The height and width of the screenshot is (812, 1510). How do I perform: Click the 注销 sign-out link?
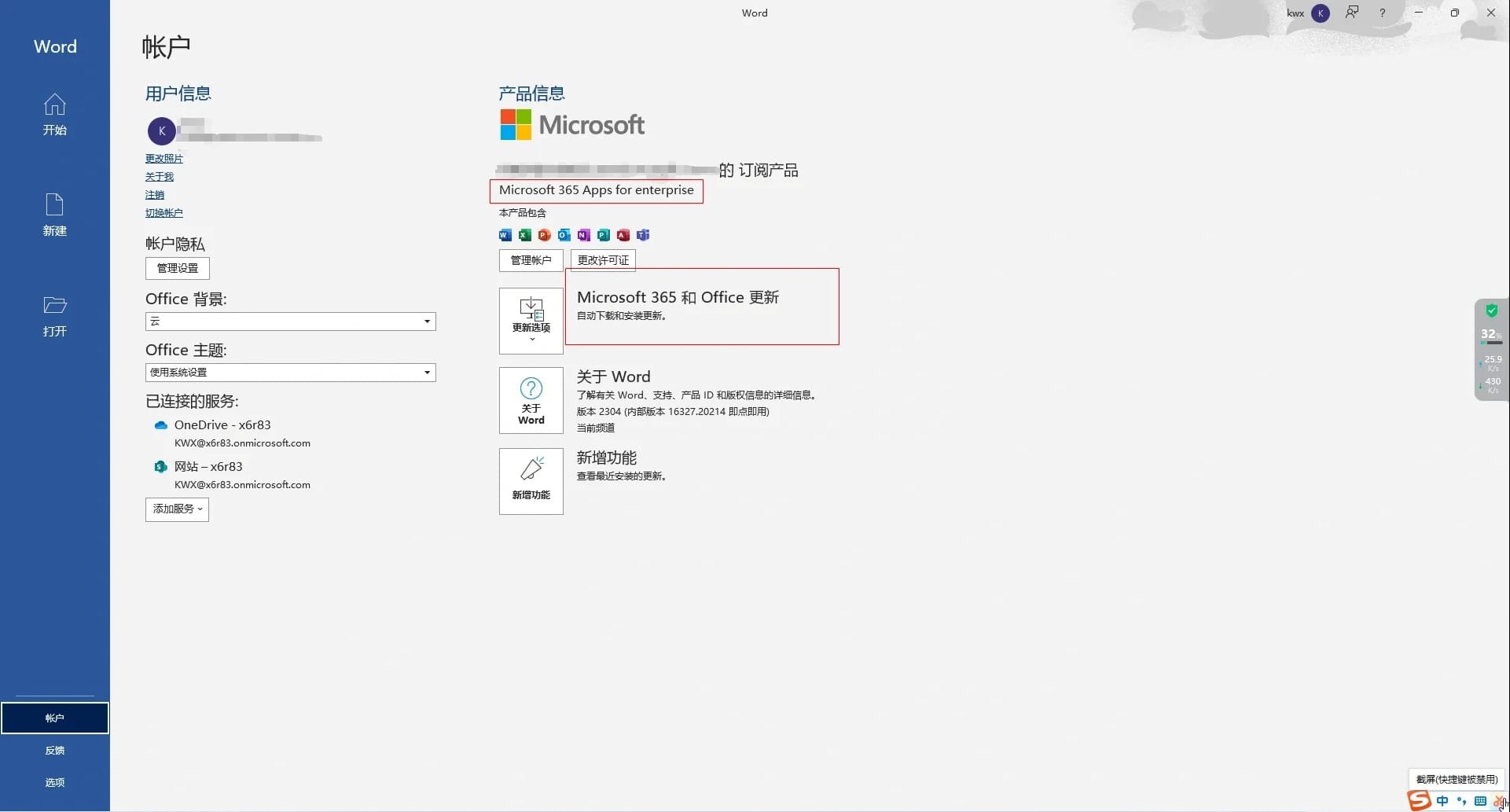coord(155,195)
